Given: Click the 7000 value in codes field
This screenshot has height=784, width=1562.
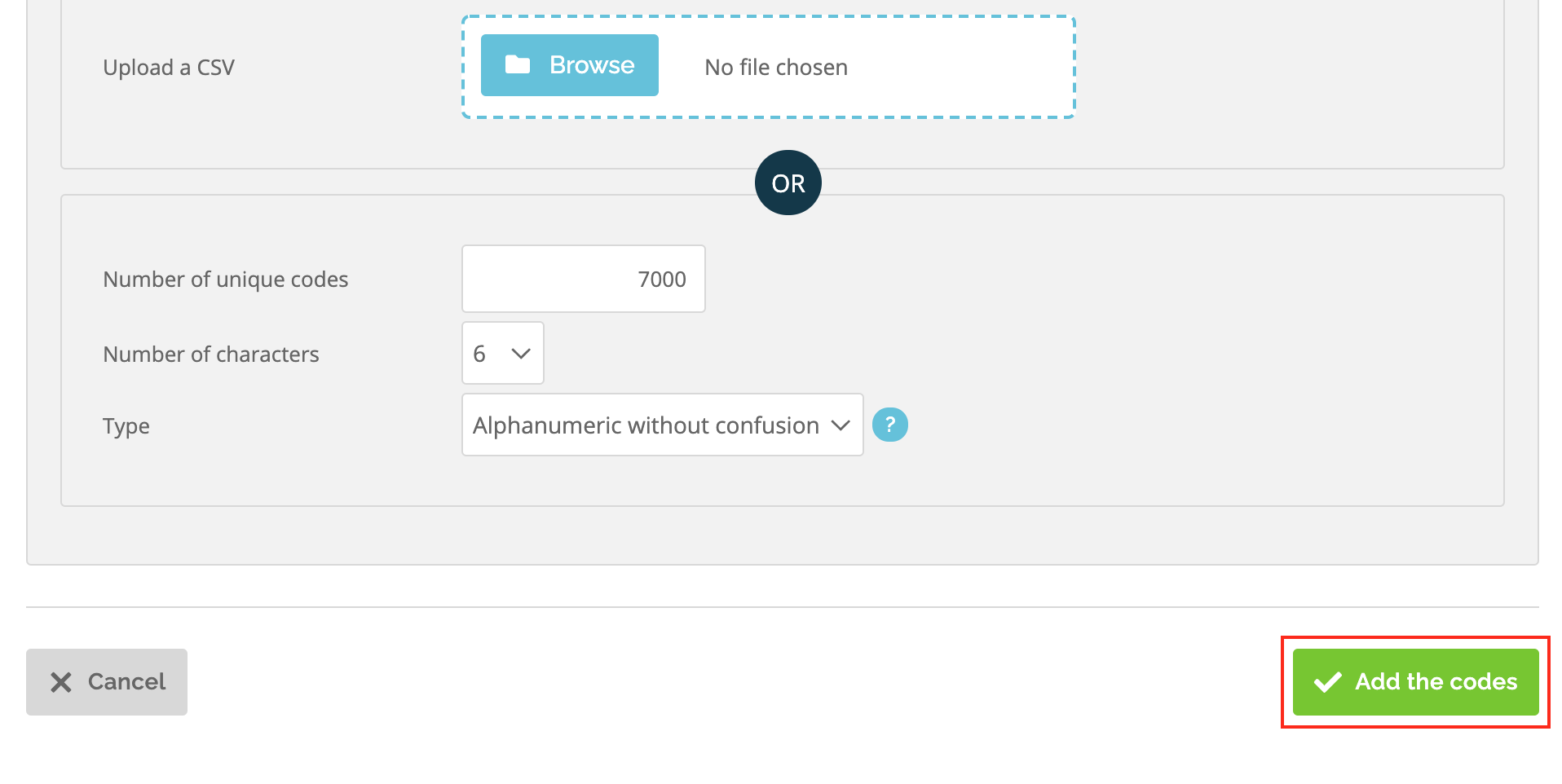Looking at the screenshot, I should point(662,279).
